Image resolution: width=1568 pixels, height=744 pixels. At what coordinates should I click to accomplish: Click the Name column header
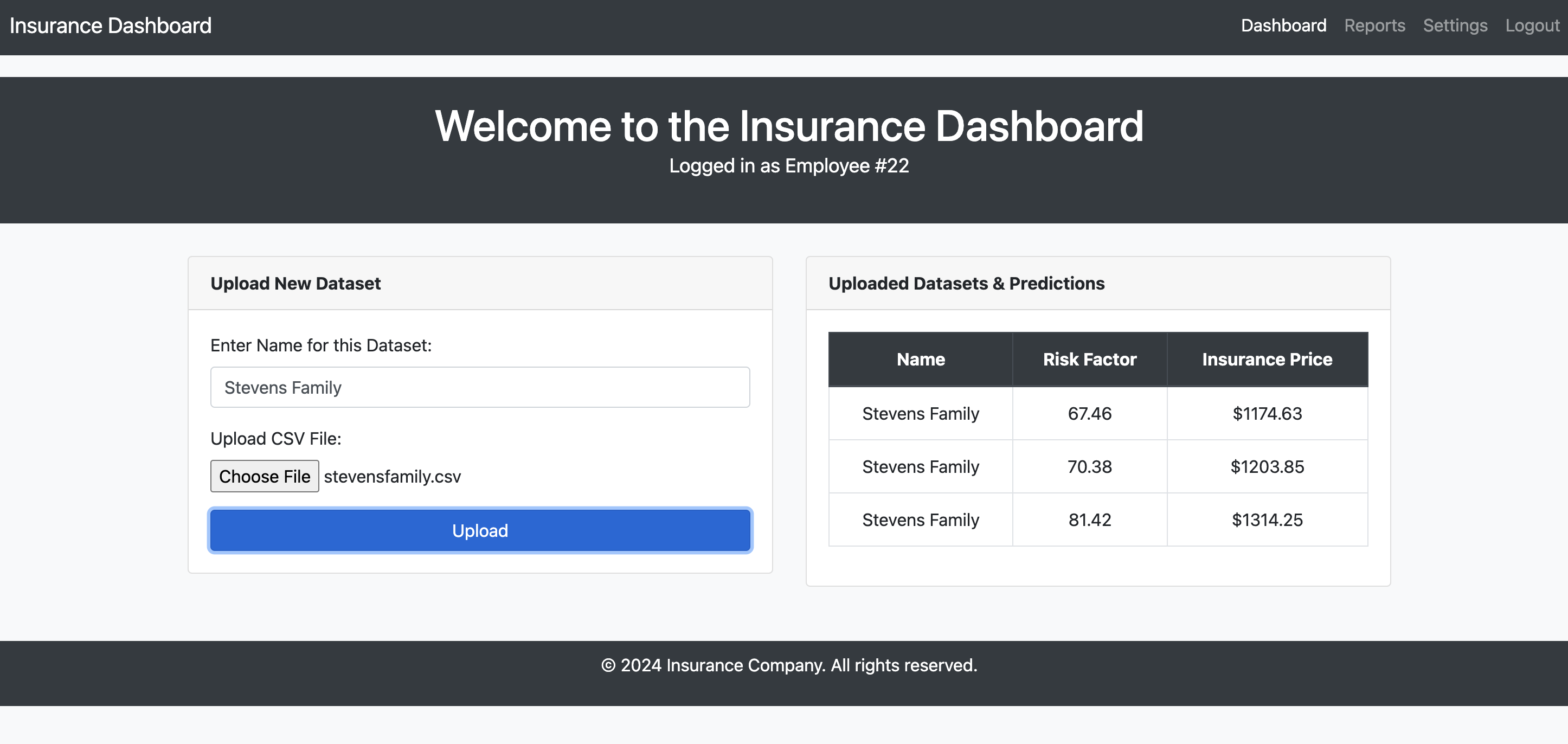[x=920, y=359]
